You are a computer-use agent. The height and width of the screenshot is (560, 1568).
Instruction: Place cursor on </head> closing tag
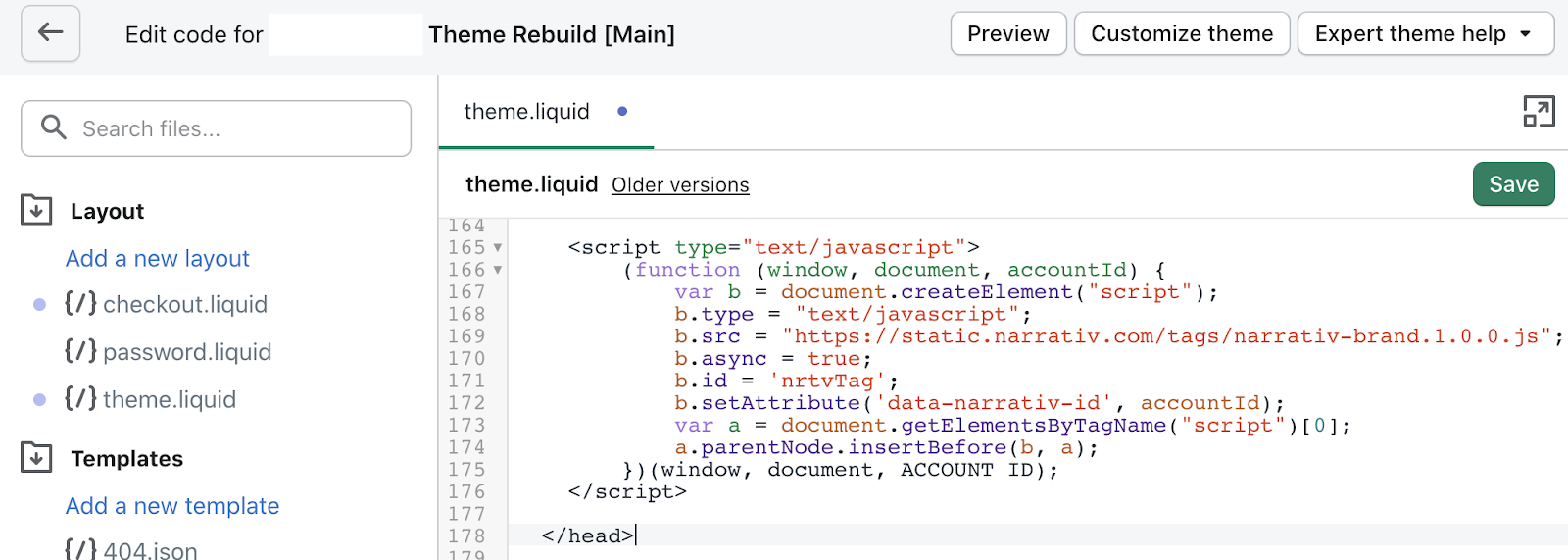[x=588, y=536]
